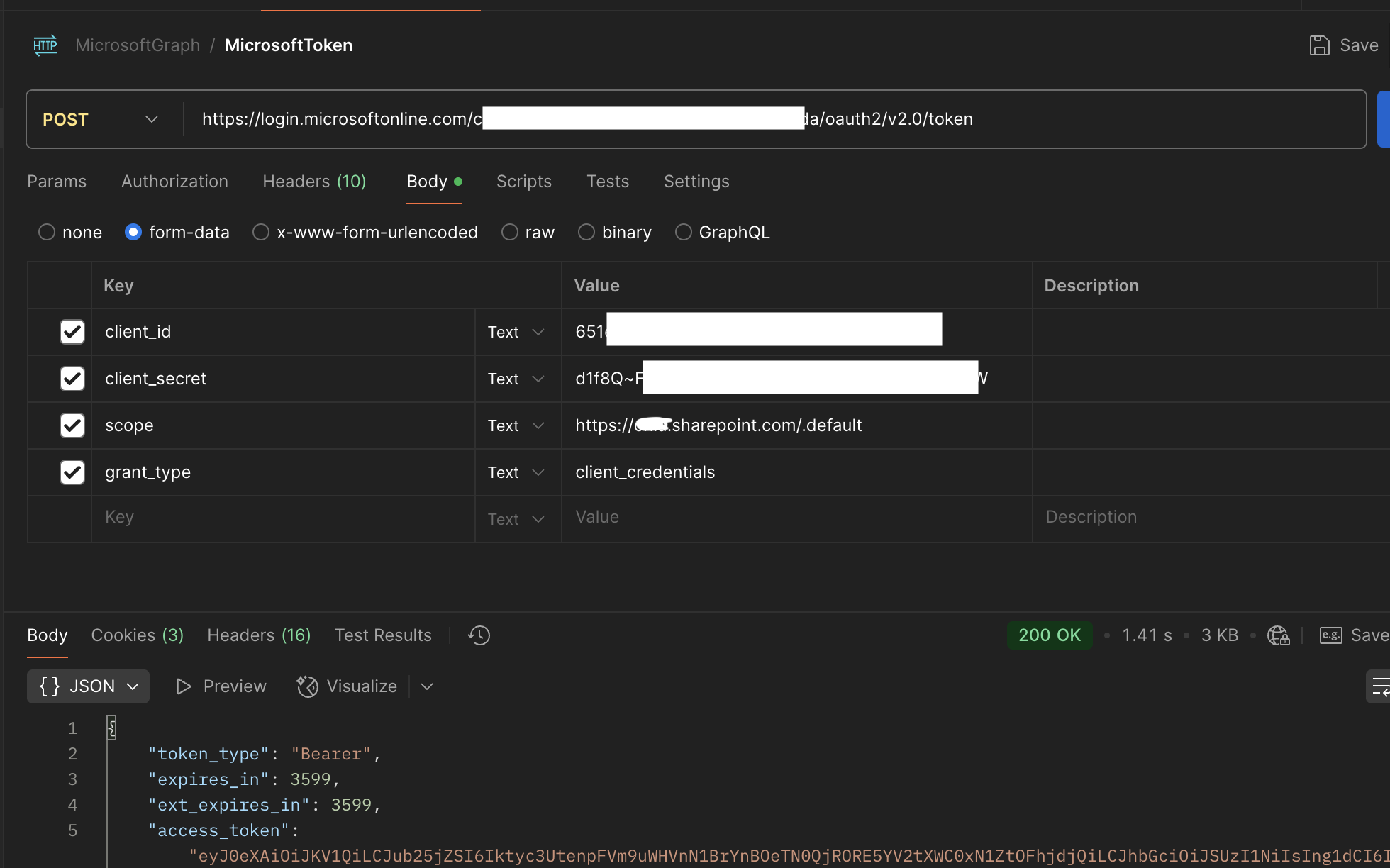Image resolution: width=1390 pixels, height=868 pixels.
Task: Toggle the client_id checkbox off
Action: tap(72, 331)
